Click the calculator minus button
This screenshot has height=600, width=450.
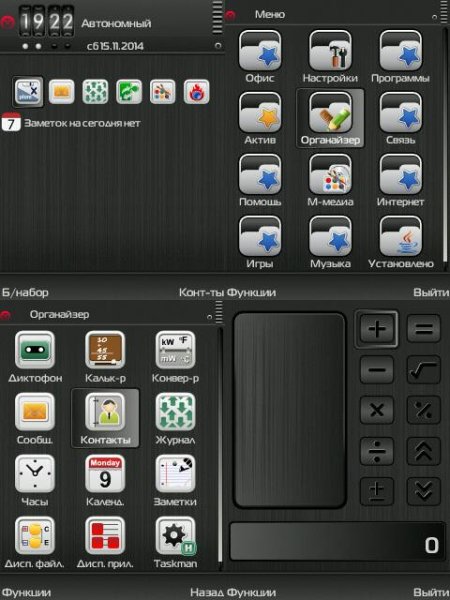tap(377, 370)
